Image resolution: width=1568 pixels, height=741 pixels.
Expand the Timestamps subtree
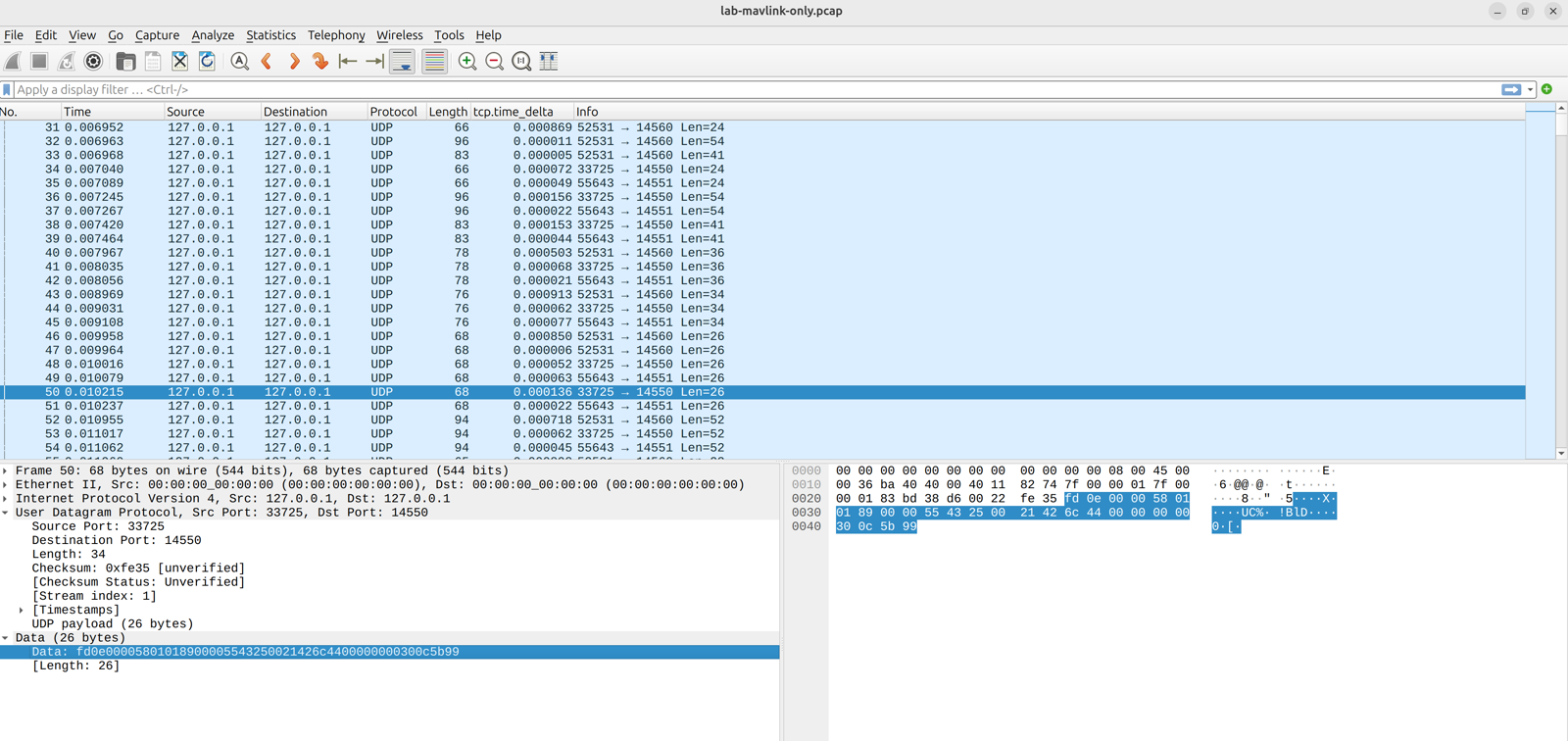[22, 610]
